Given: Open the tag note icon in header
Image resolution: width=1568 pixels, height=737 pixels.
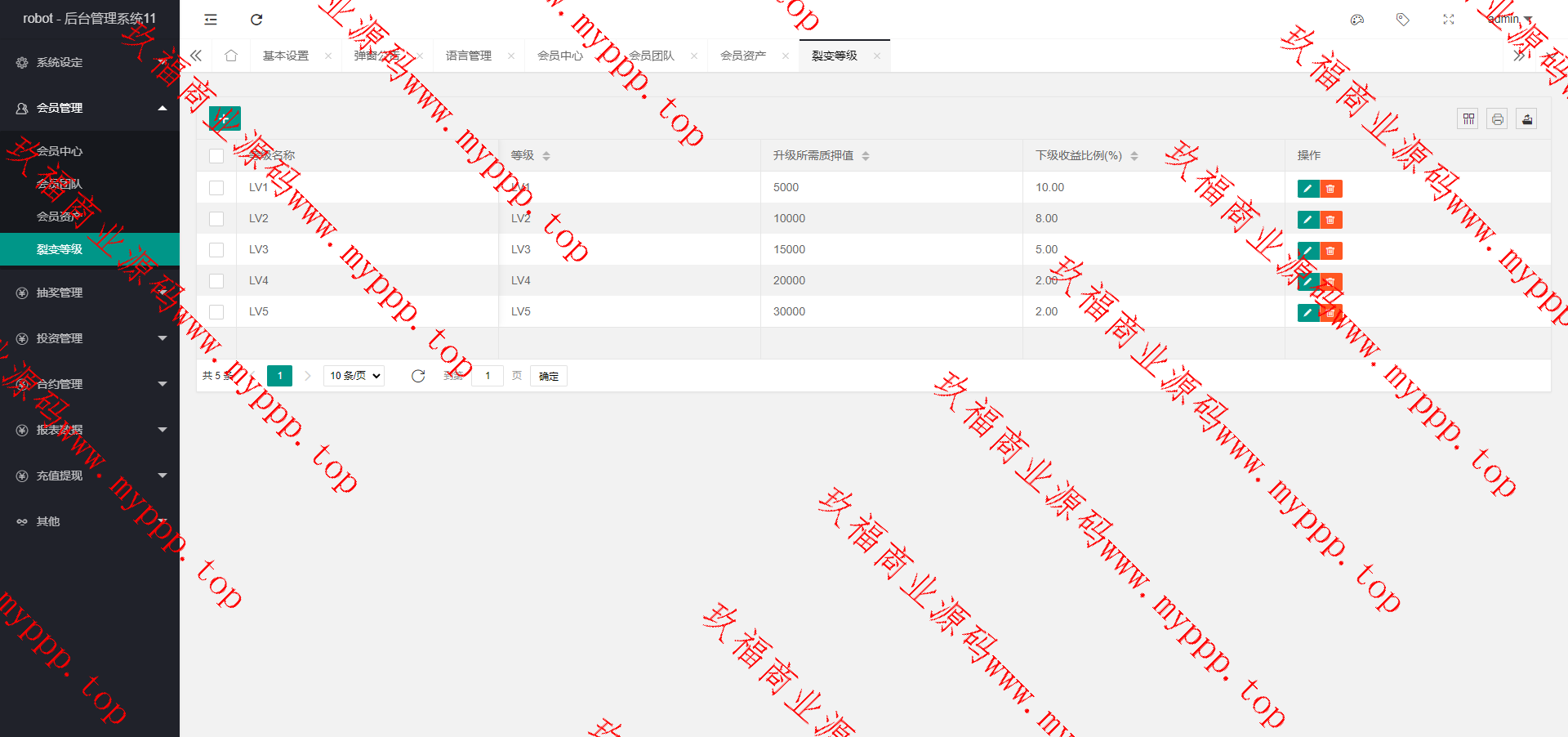Looking at the screenshot, I should click(x=1403, y=20).
